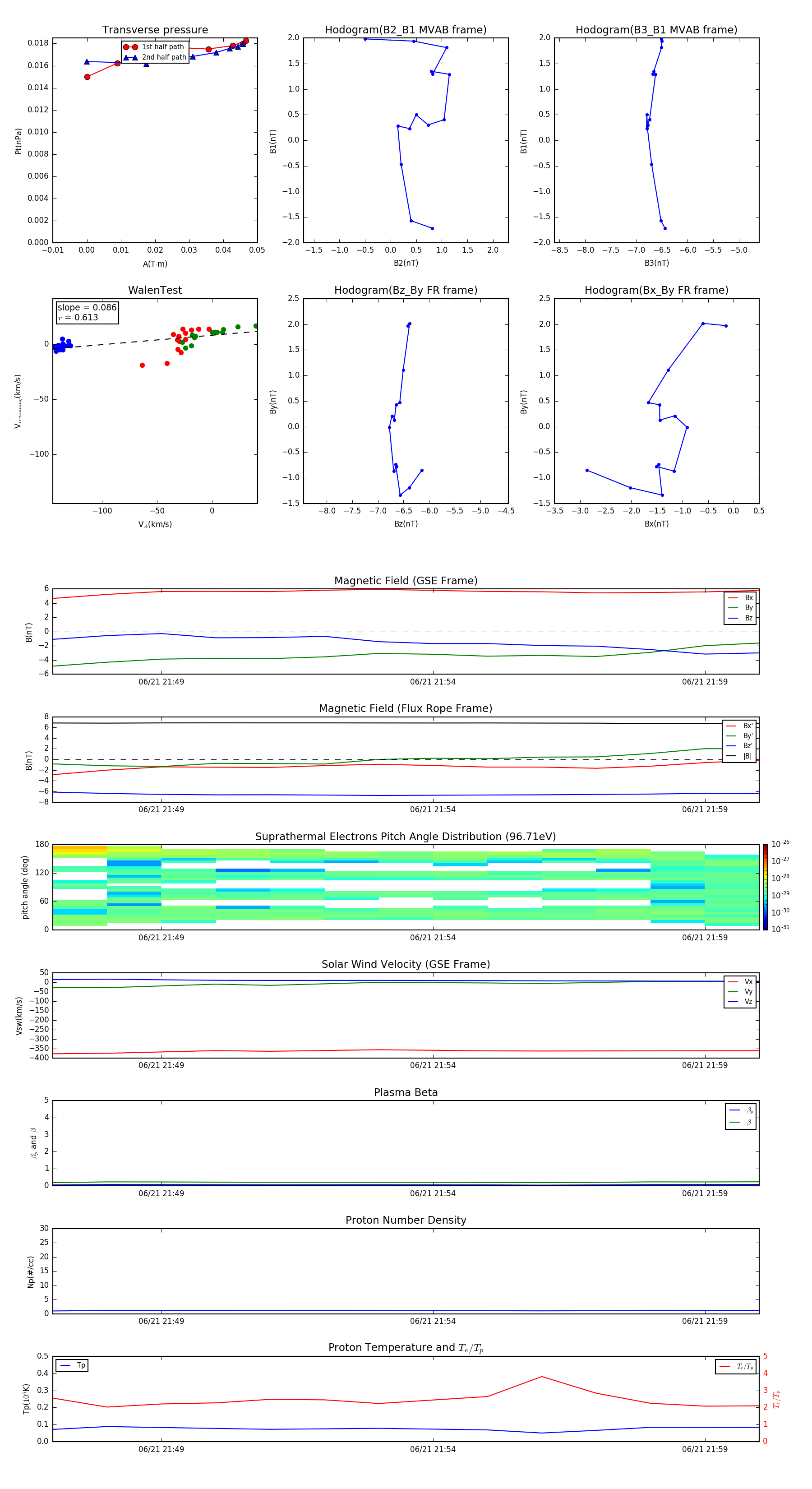Viewport: 812px width, 1489px height.
Task: Click the 'r = 0.613' annotation
Action: click(78, 317)
